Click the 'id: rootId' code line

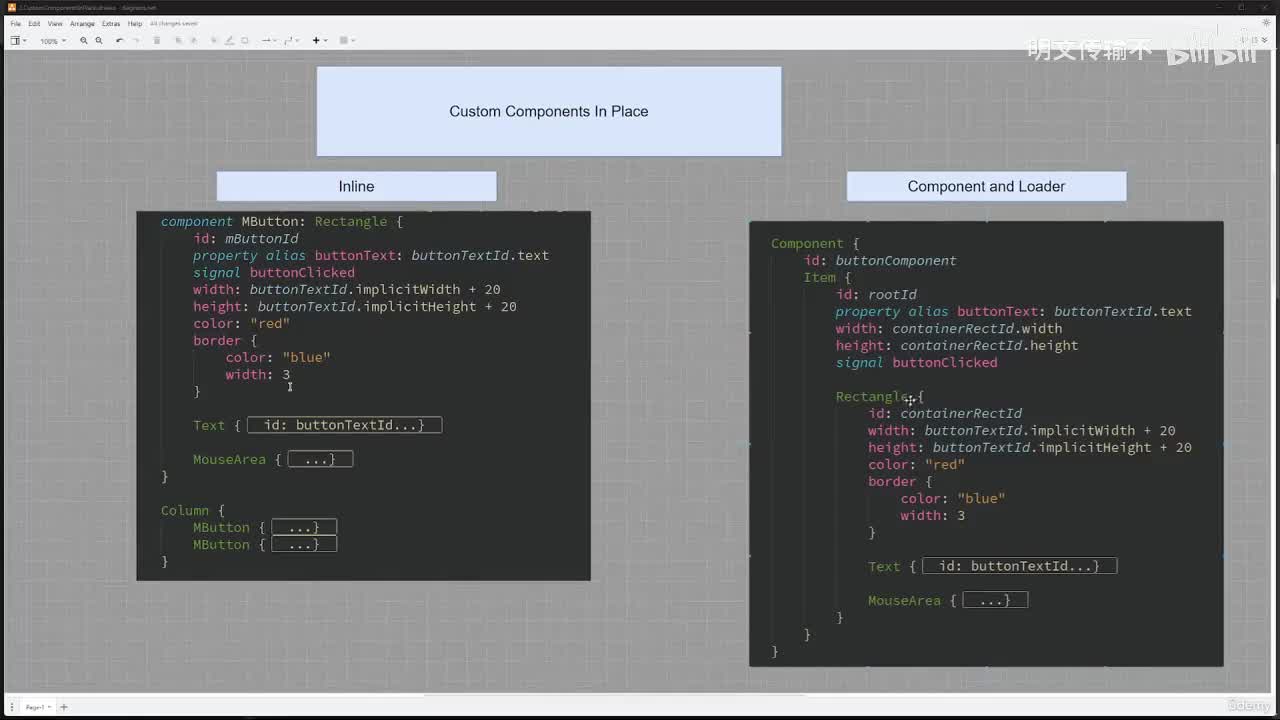(877, 294)
